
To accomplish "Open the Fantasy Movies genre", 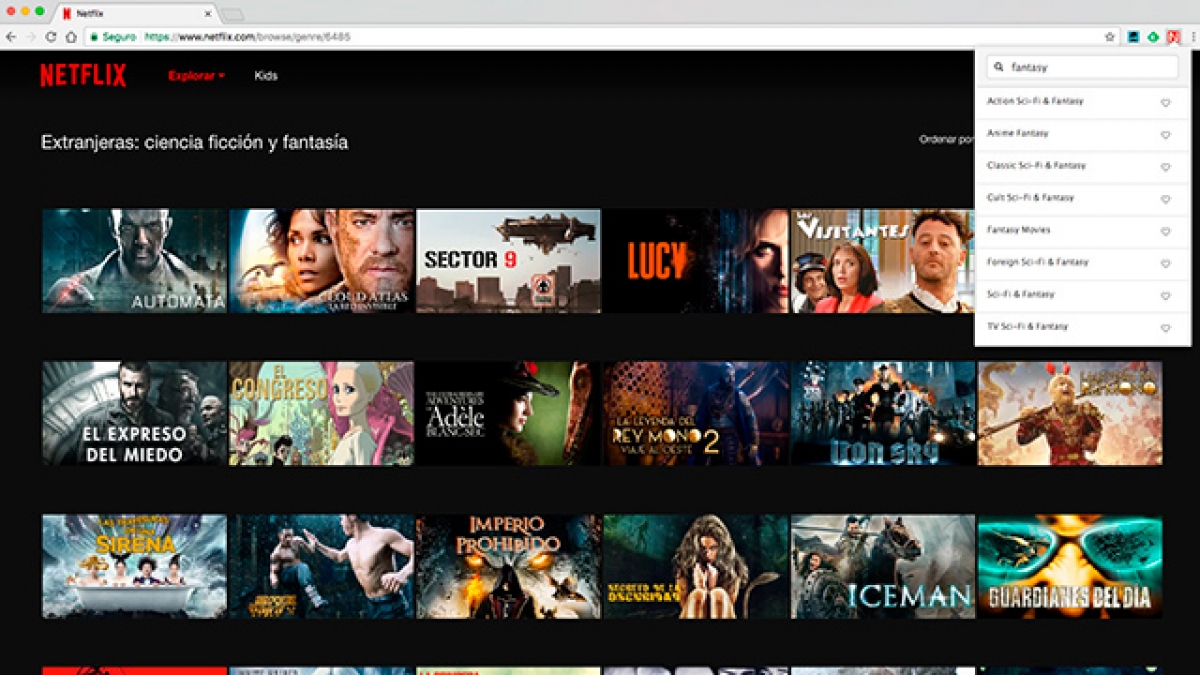I will pyautogui.click(x=1019, y=230).
